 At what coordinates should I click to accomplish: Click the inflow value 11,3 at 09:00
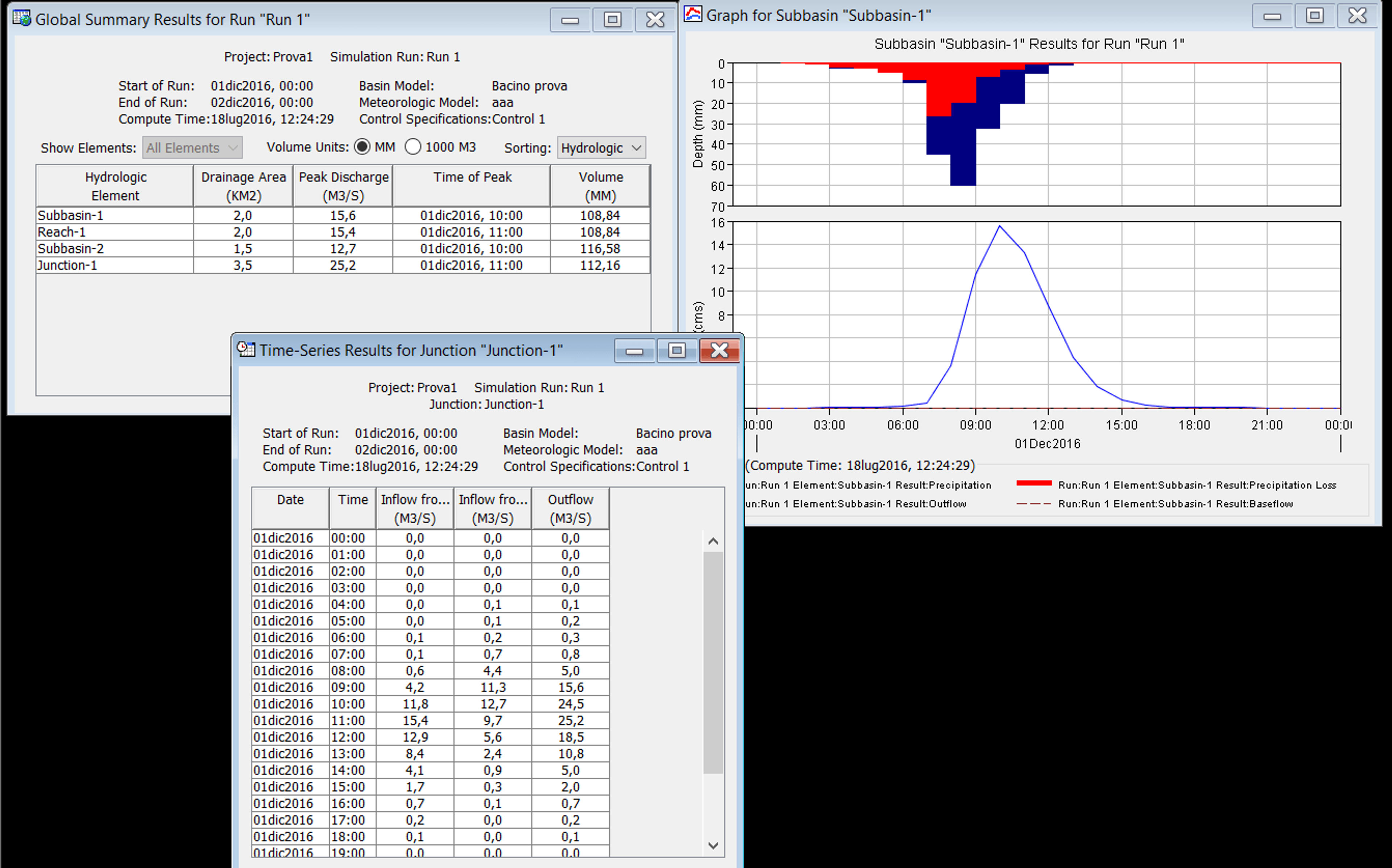pyautogui.click(x=493, y=687)
